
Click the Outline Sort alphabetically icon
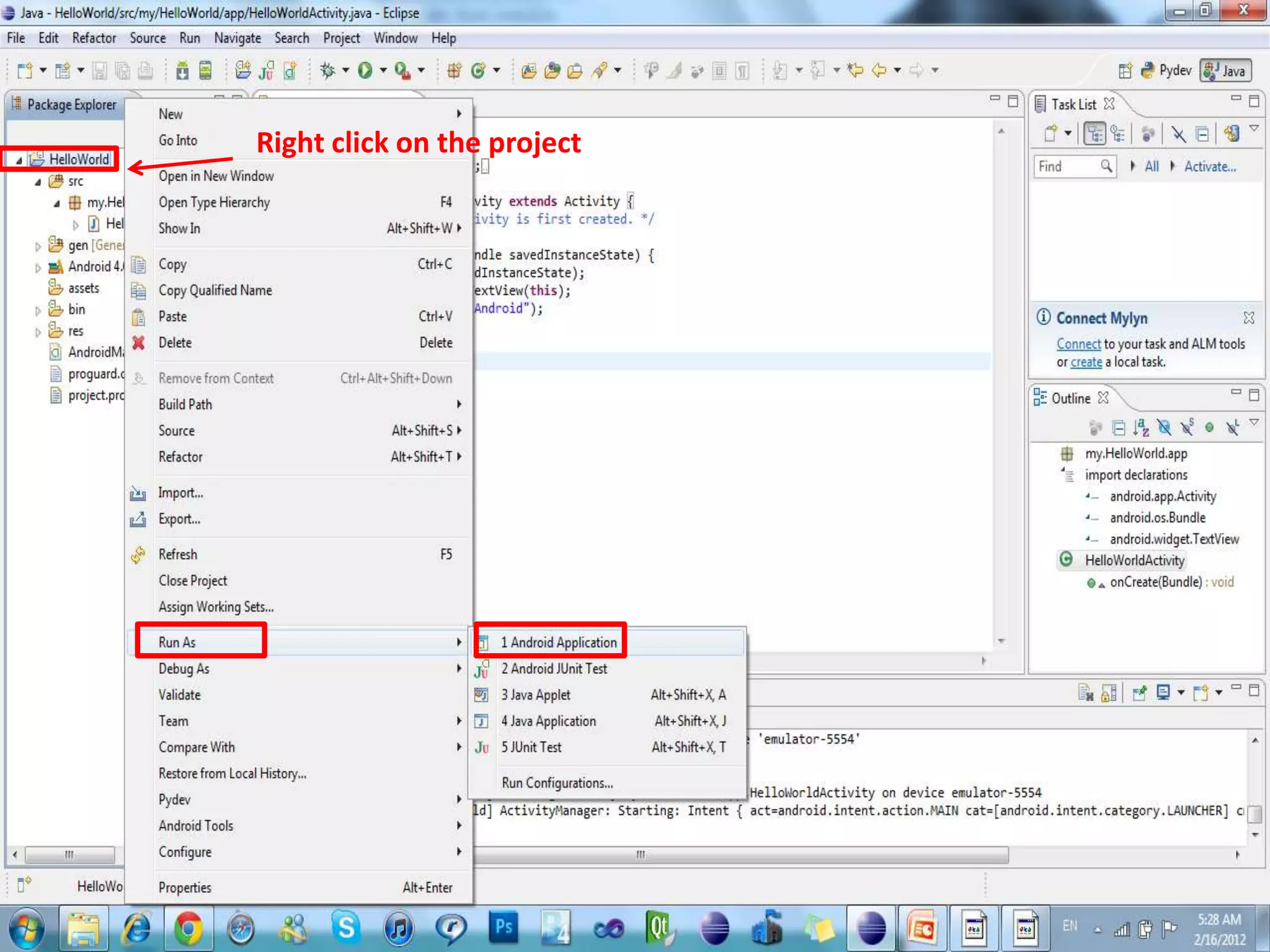pos(1141,427)
